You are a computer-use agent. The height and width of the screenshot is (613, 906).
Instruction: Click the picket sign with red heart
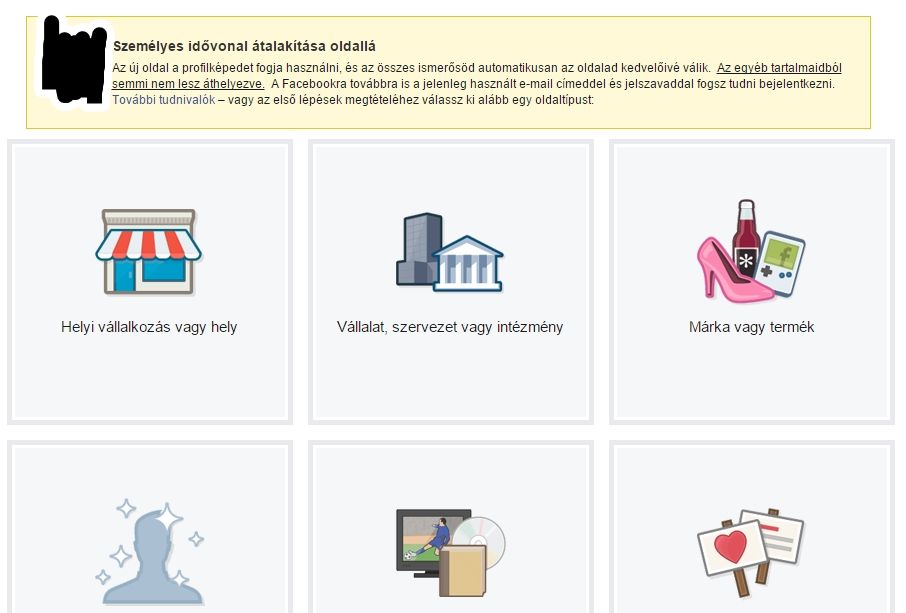pos(731,552)
